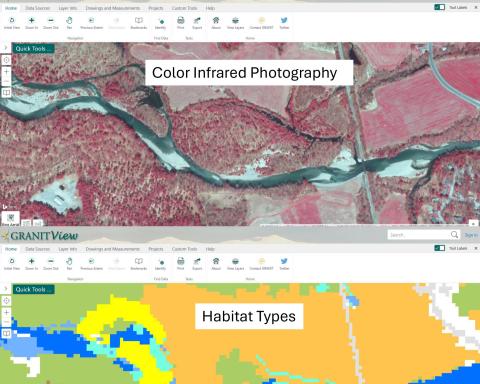Open Custom Tools tab in lower window
This screenshot has width=480, height=384.
click(185, 249)
